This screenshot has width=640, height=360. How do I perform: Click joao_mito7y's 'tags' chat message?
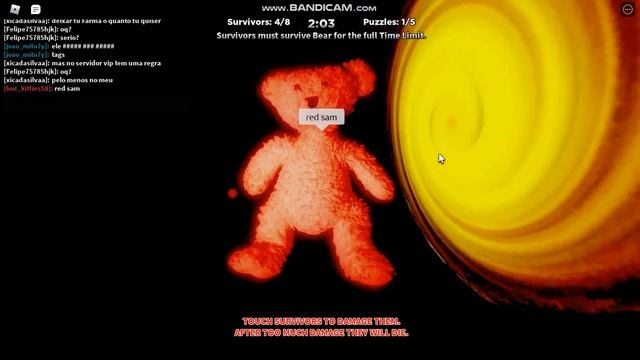[34, 55]
